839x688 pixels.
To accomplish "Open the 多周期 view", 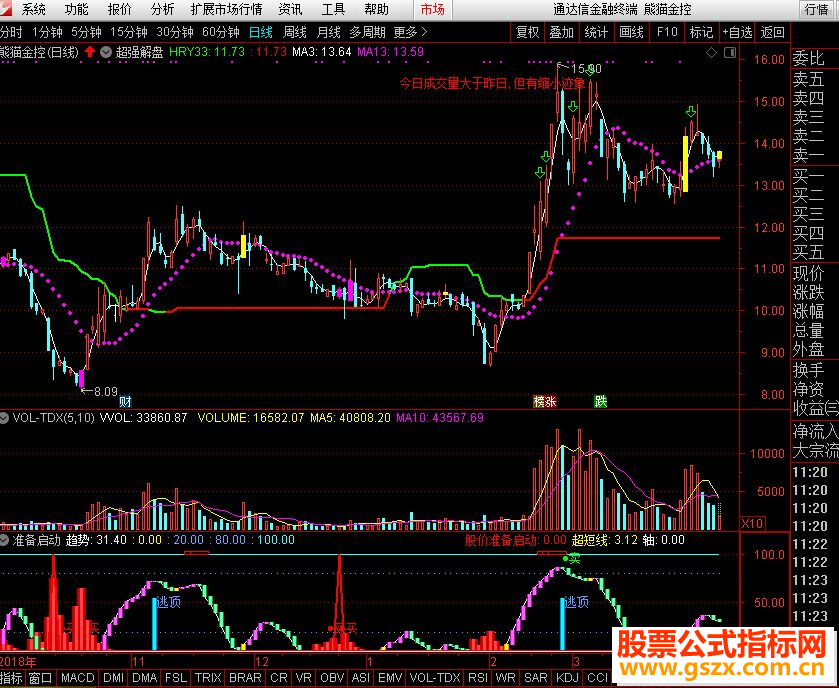I will click(x=367, y=33).
